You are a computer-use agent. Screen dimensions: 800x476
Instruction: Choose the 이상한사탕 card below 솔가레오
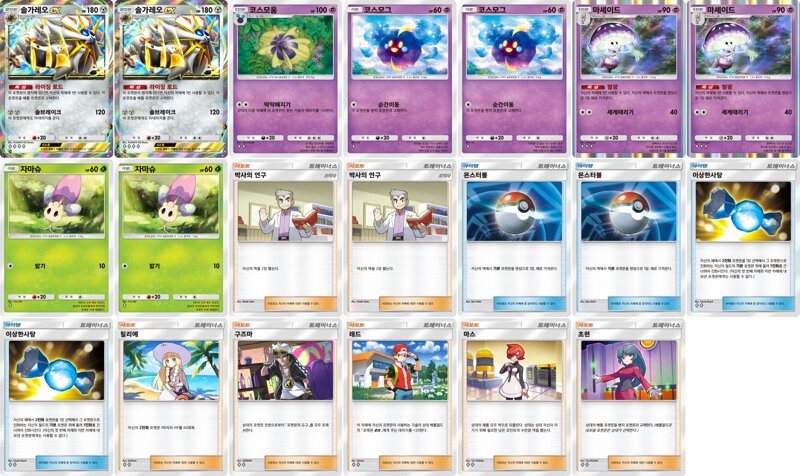(57, 396)
